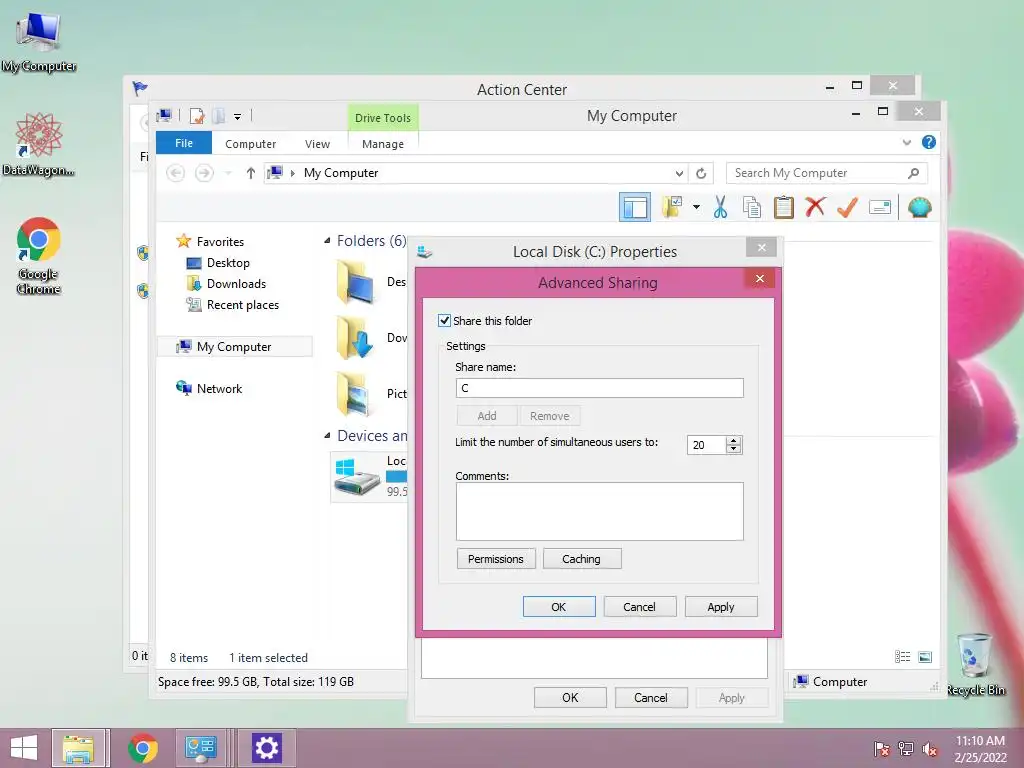
Task: Click Permissions button in Advanced Sharing
Action: (x=496, y=559)
